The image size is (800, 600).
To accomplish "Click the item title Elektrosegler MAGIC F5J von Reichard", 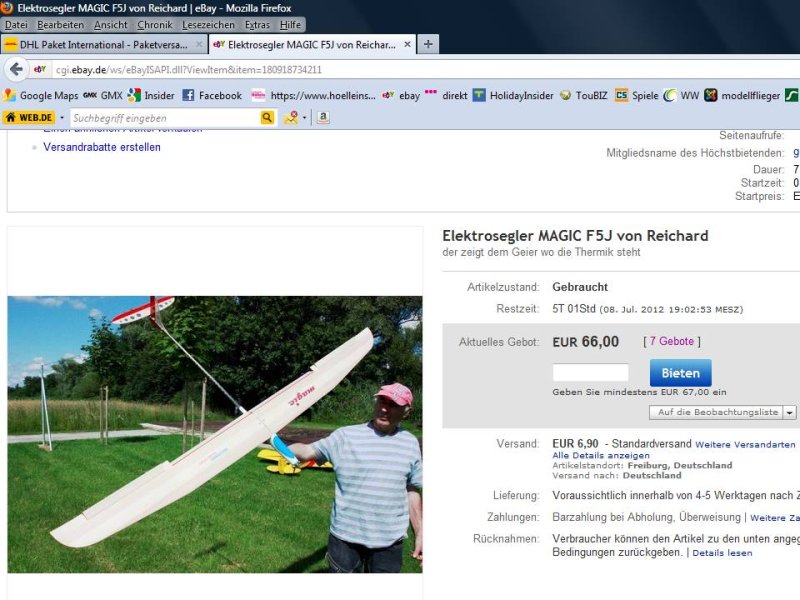I will point(575,236).
